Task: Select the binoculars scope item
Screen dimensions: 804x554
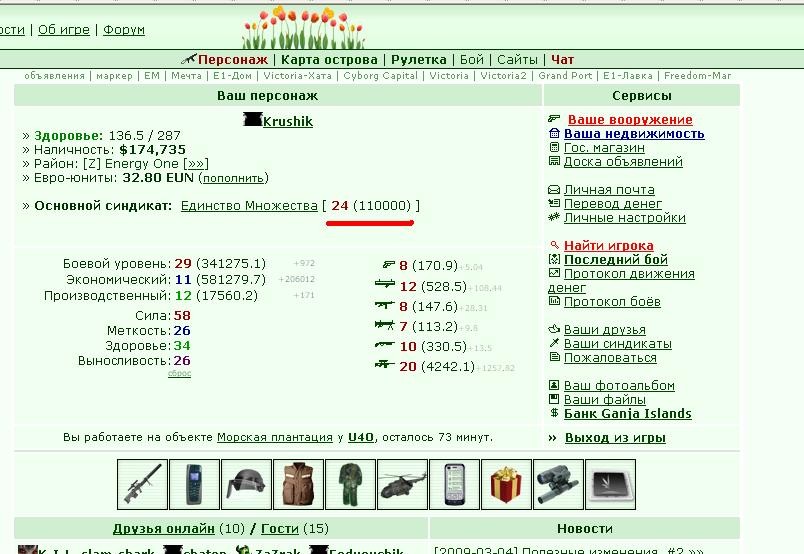Action: (x=558, y=485)
